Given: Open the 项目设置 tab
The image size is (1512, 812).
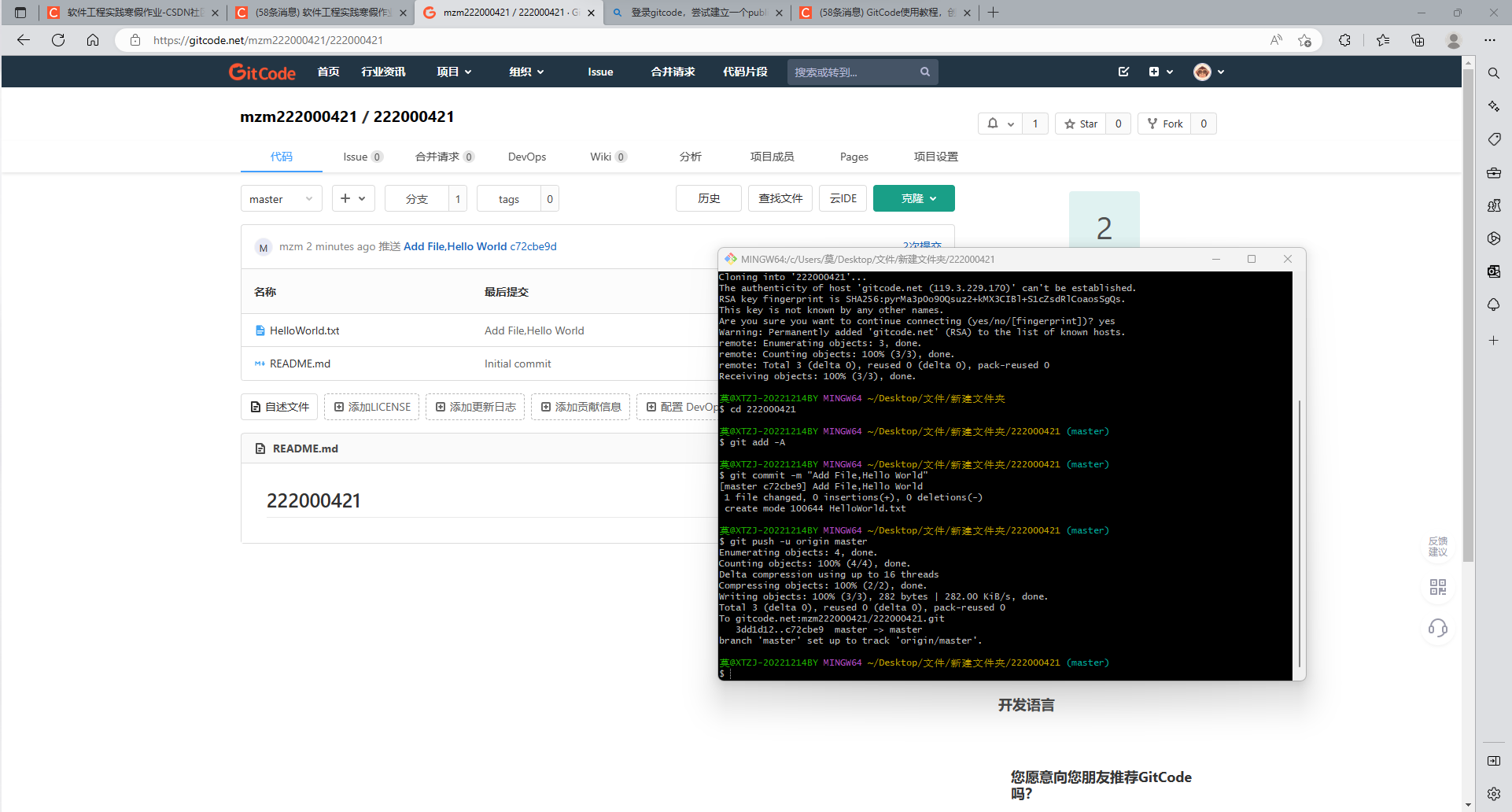Looking at the screenshot, I should pos(936,157).
